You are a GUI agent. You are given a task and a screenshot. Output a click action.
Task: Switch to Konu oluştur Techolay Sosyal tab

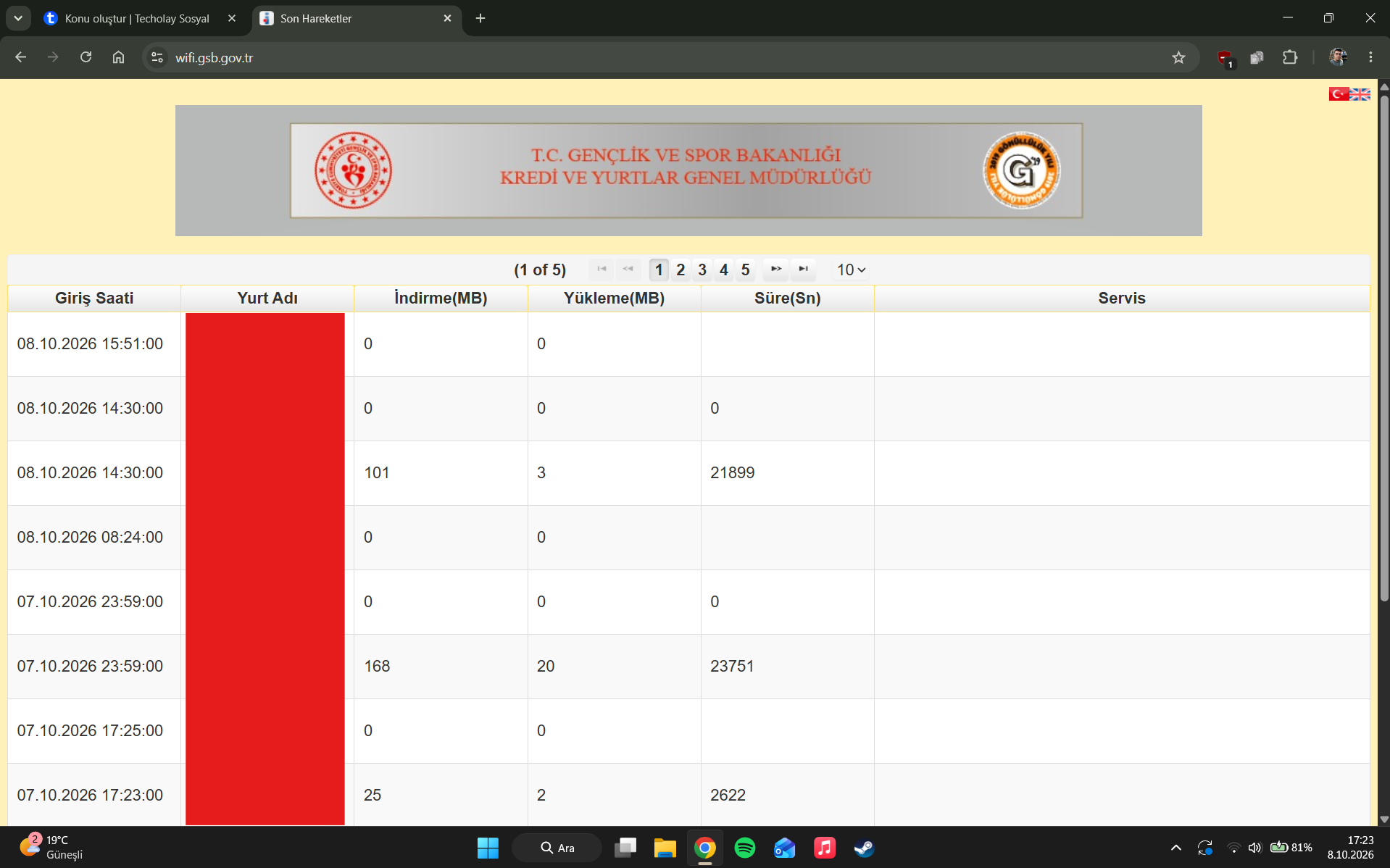[138, 19]
